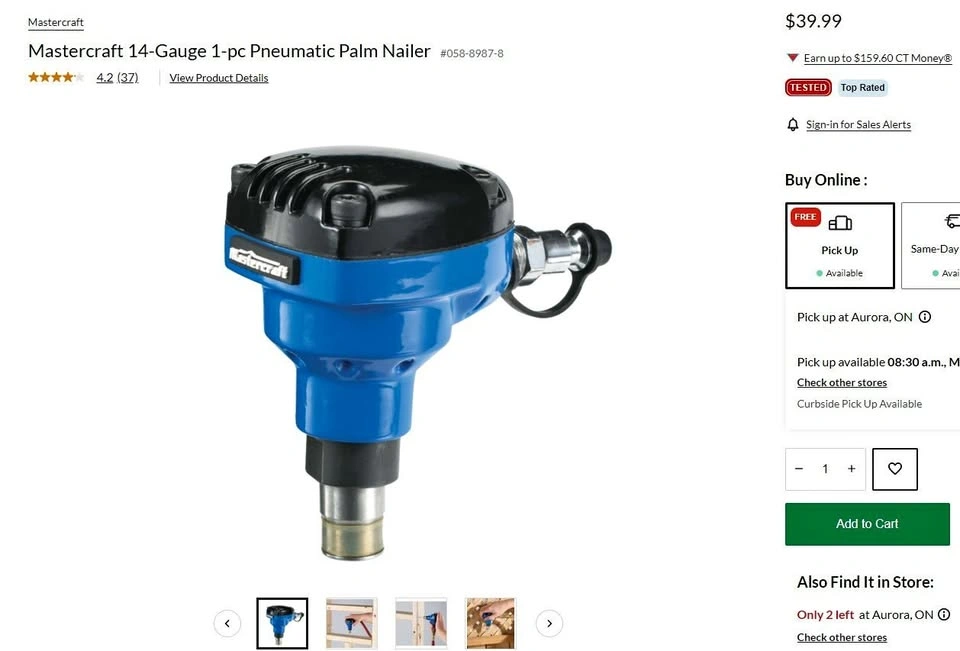This screenshot has height=651, width=960.
Task: Click the heart wishlist icon
Action: click(894, 469)
